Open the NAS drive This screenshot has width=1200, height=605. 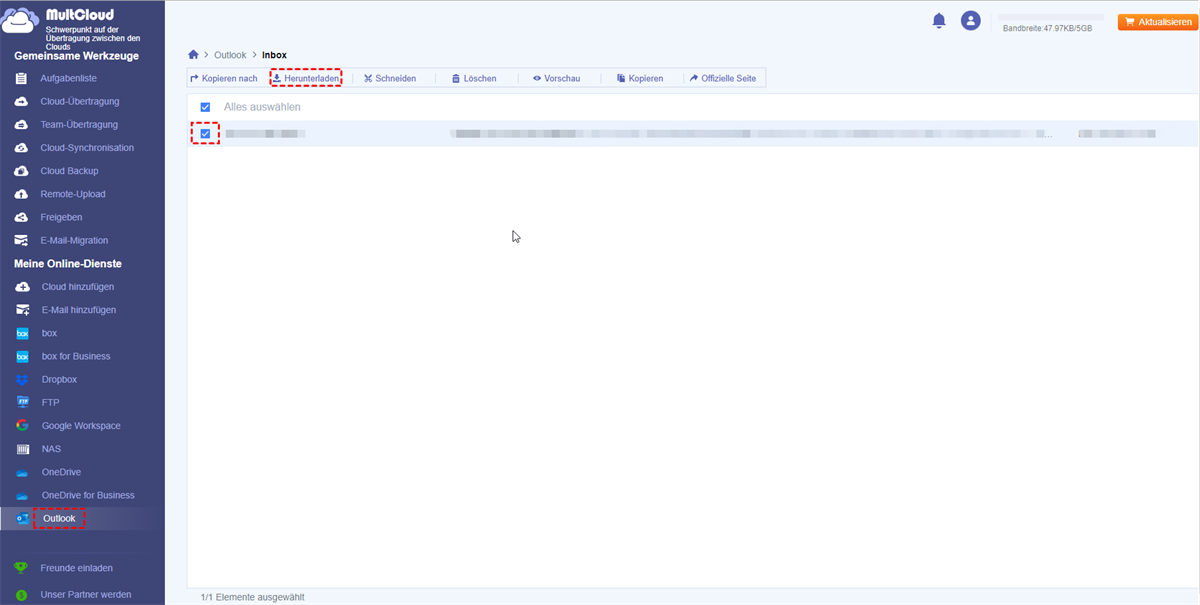(x=51, y=449)
